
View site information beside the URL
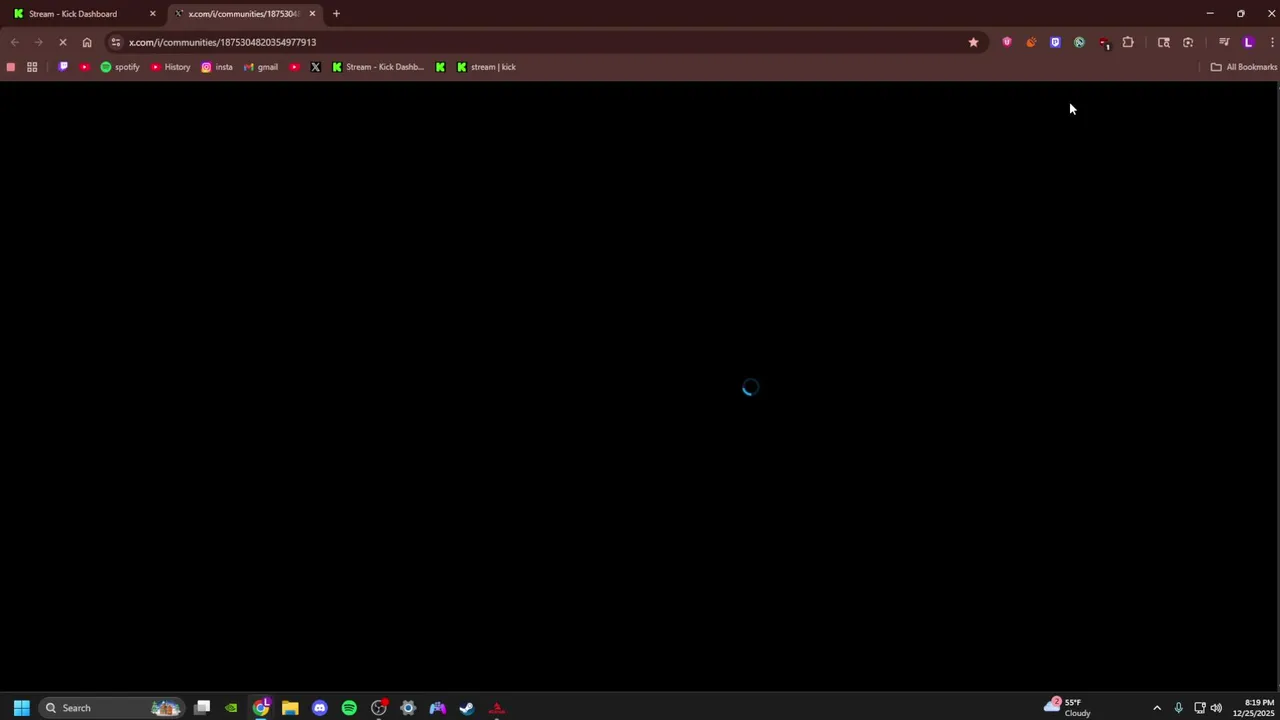click(116, 42)
